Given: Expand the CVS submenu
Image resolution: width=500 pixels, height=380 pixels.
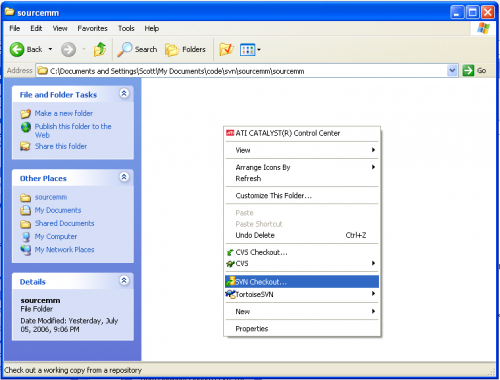Looking at the screenshot, I should (x=302, y=263).
